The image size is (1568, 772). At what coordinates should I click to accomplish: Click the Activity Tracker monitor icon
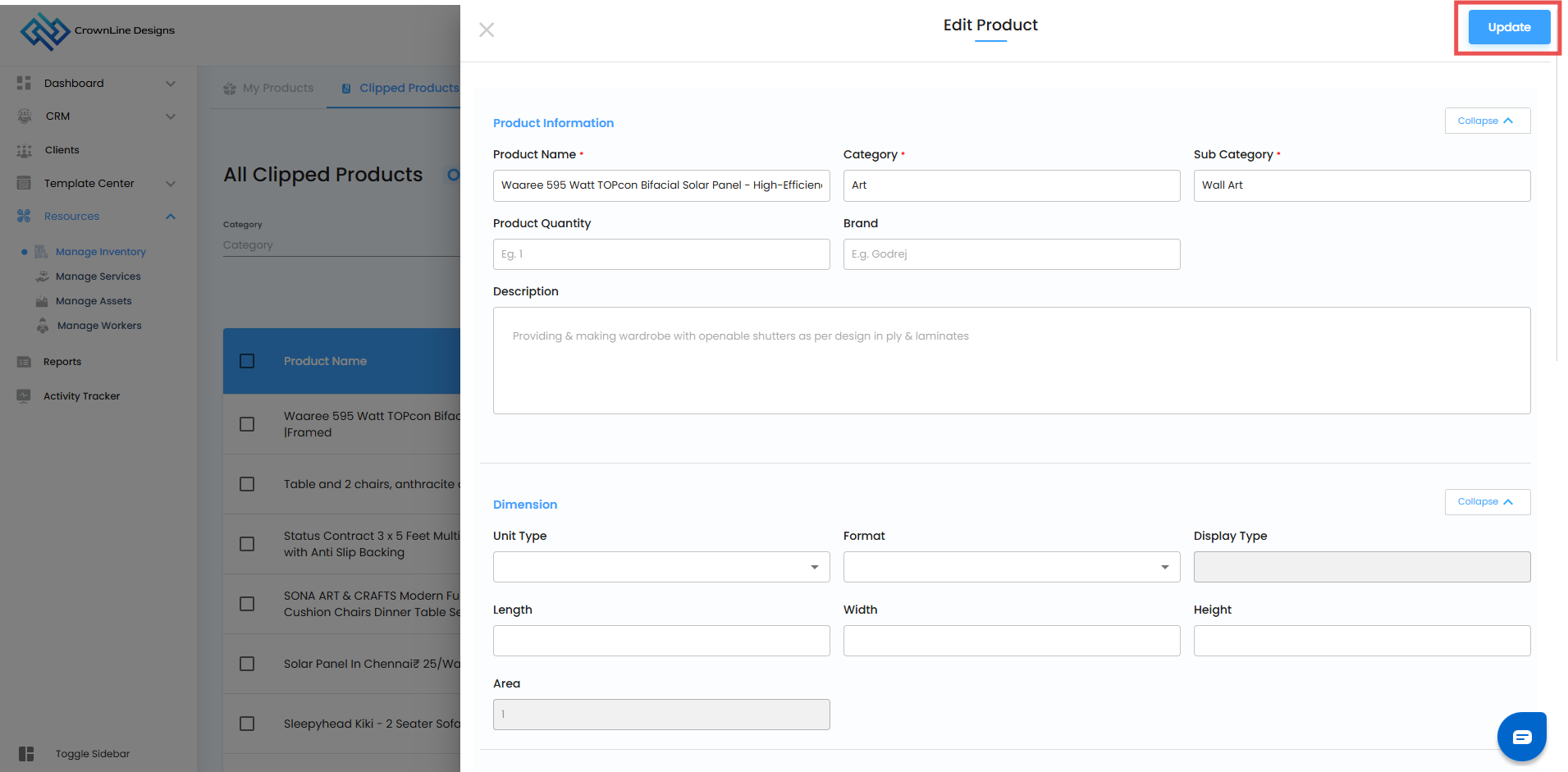[25, 396]
